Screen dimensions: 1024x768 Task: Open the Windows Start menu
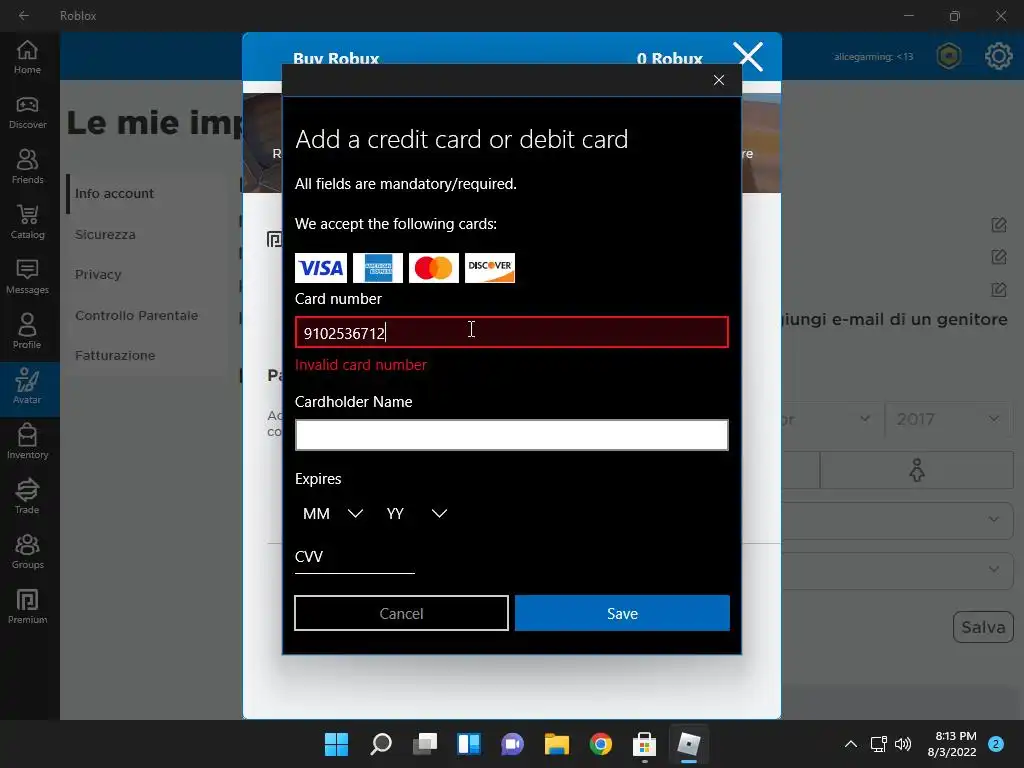click(x=336, y=744)
